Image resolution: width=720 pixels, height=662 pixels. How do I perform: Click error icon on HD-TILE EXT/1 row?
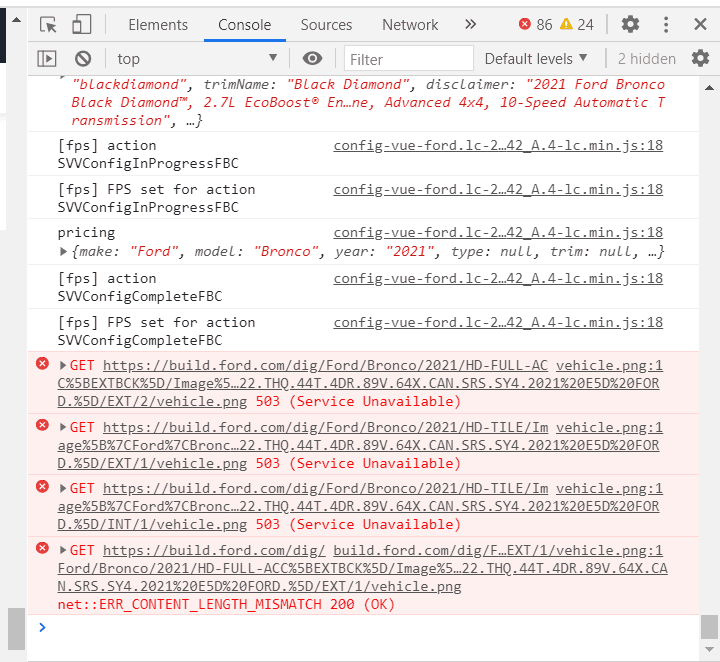pyautogui.click(x=42, y=425)
